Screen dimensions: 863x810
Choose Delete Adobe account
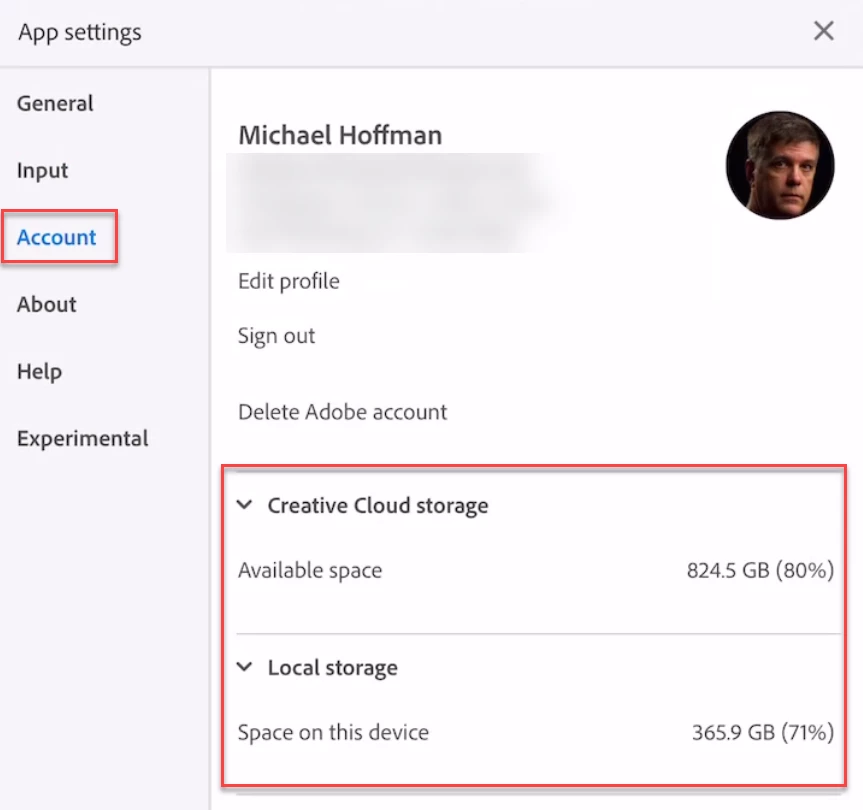pos(342,412)
